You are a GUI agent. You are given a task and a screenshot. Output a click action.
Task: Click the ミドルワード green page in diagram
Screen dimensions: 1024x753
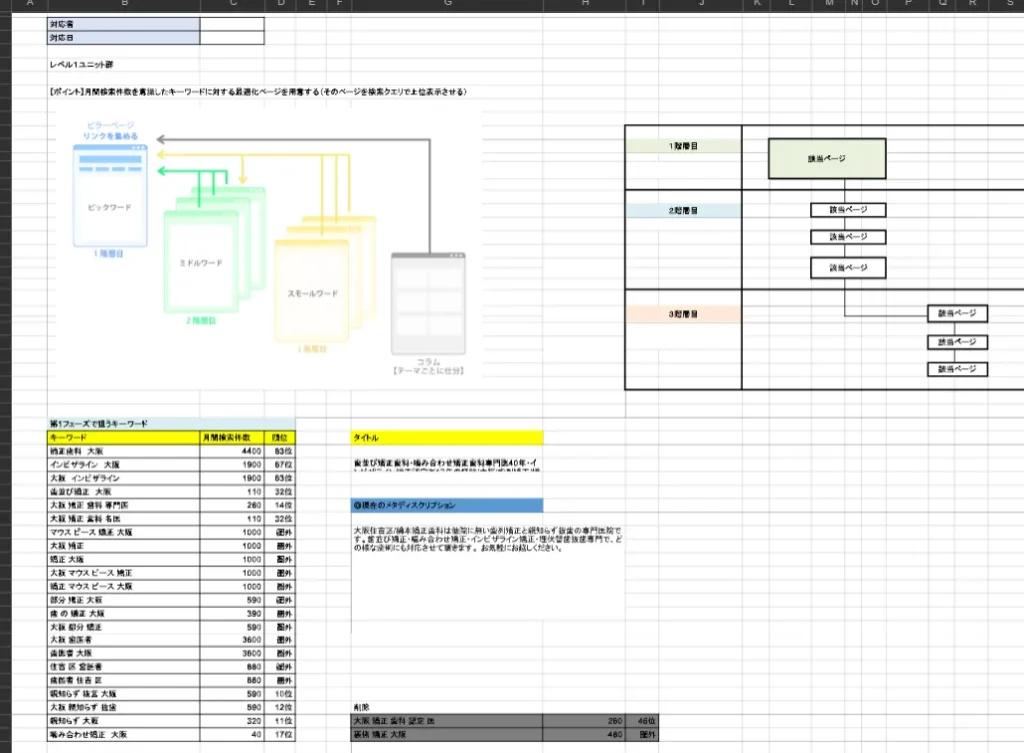point(200,263)
